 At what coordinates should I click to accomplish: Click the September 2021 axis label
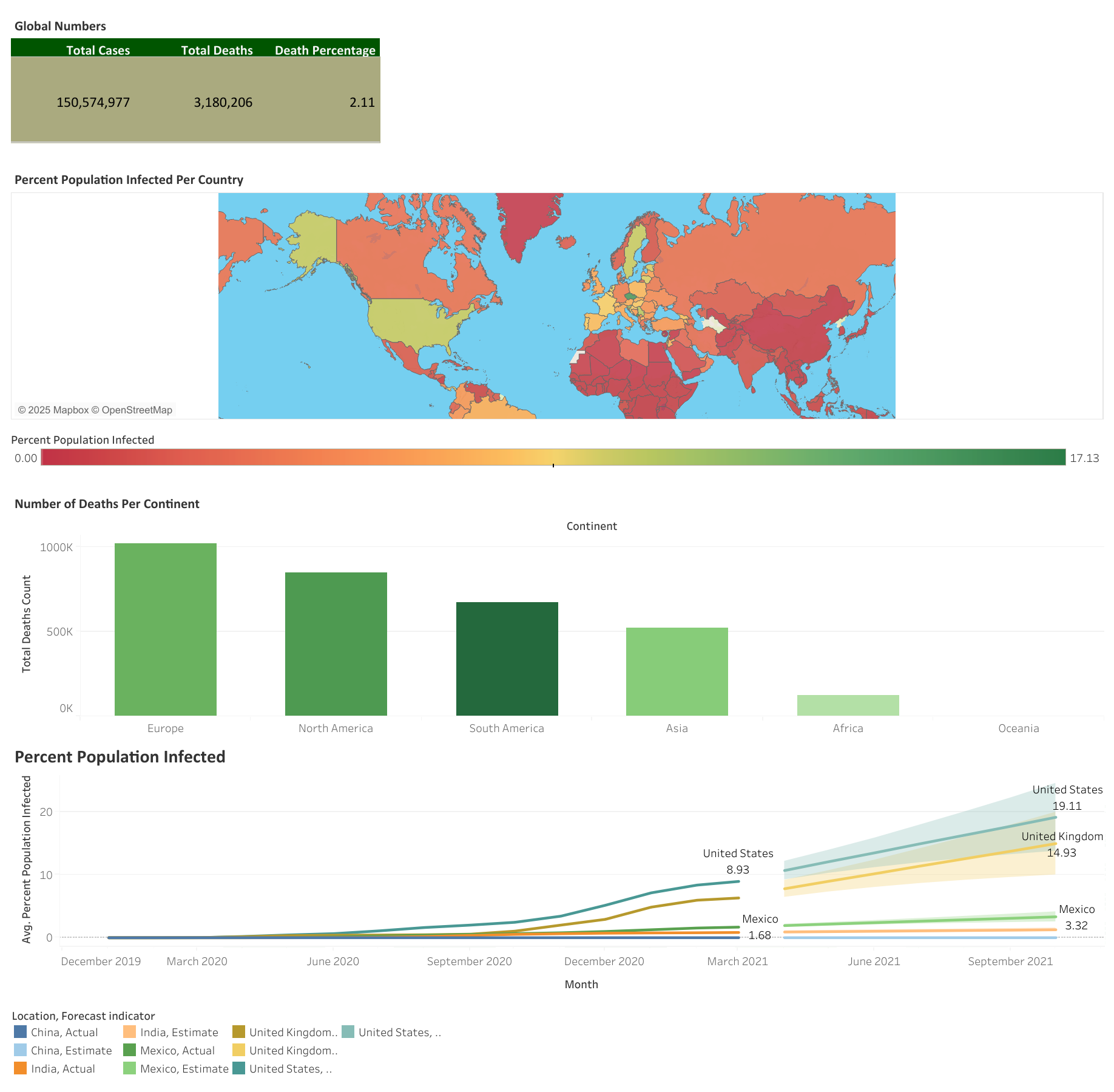[x=1010, y=961]
